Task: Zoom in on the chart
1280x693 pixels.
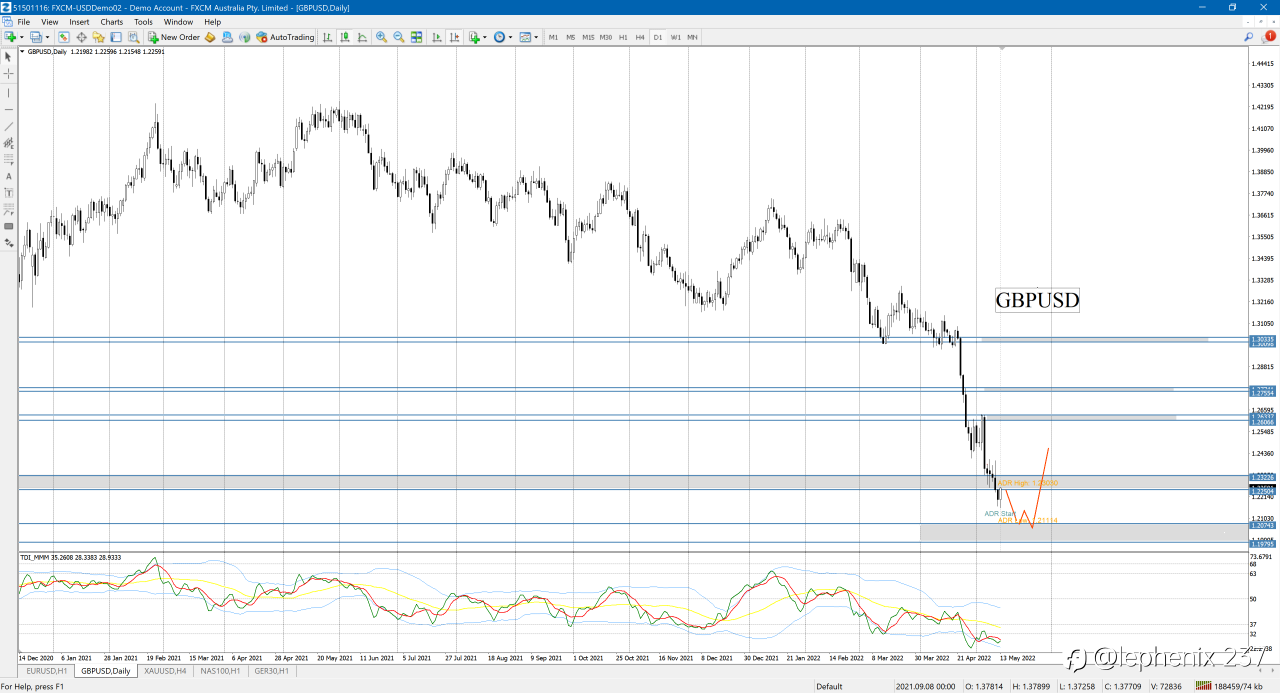Action: click(x=381, y=37)
